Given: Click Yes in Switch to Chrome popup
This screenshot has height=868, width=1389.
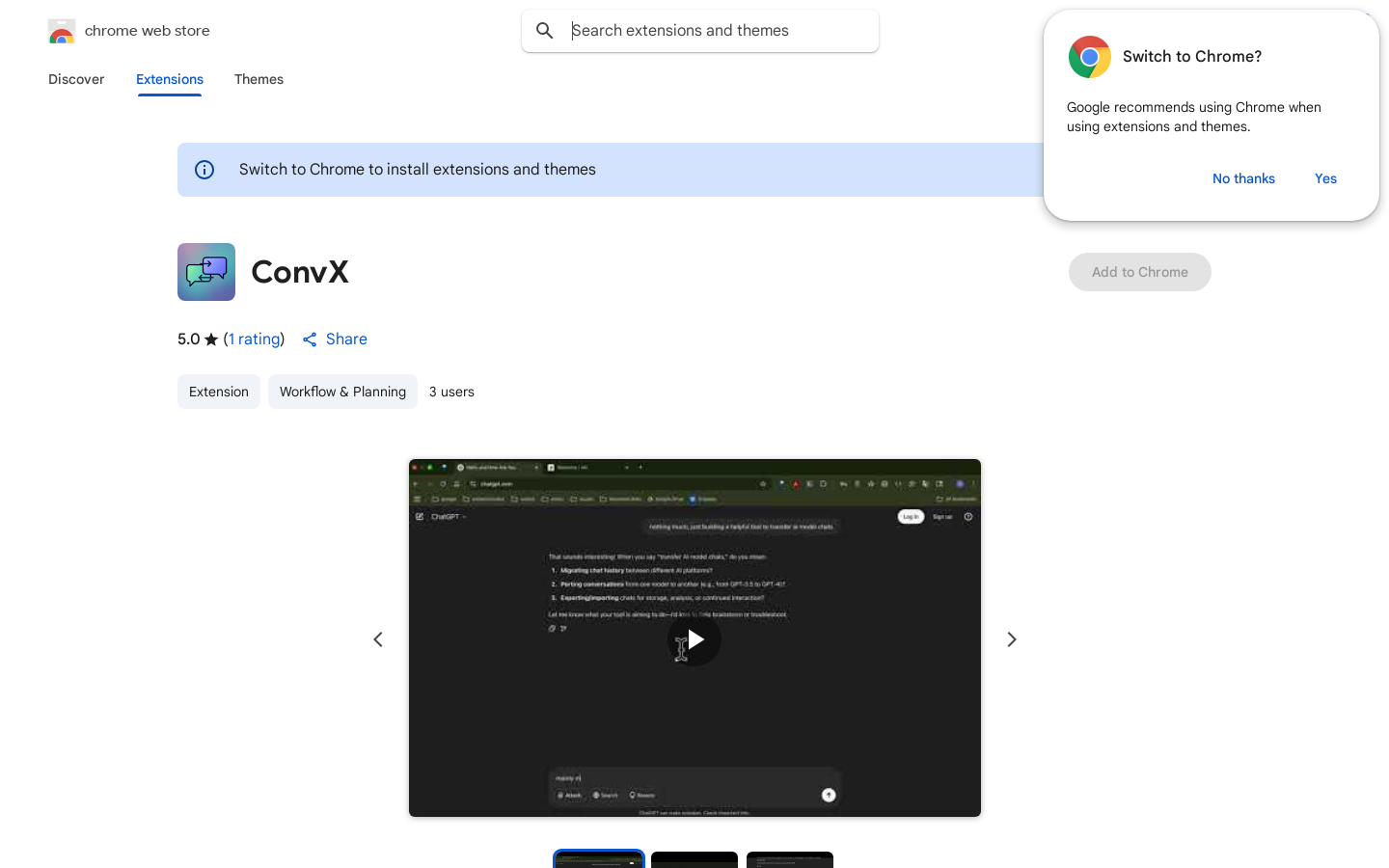Looking at the screenshot, I should pyautogui.click(x=1325, y=178).
